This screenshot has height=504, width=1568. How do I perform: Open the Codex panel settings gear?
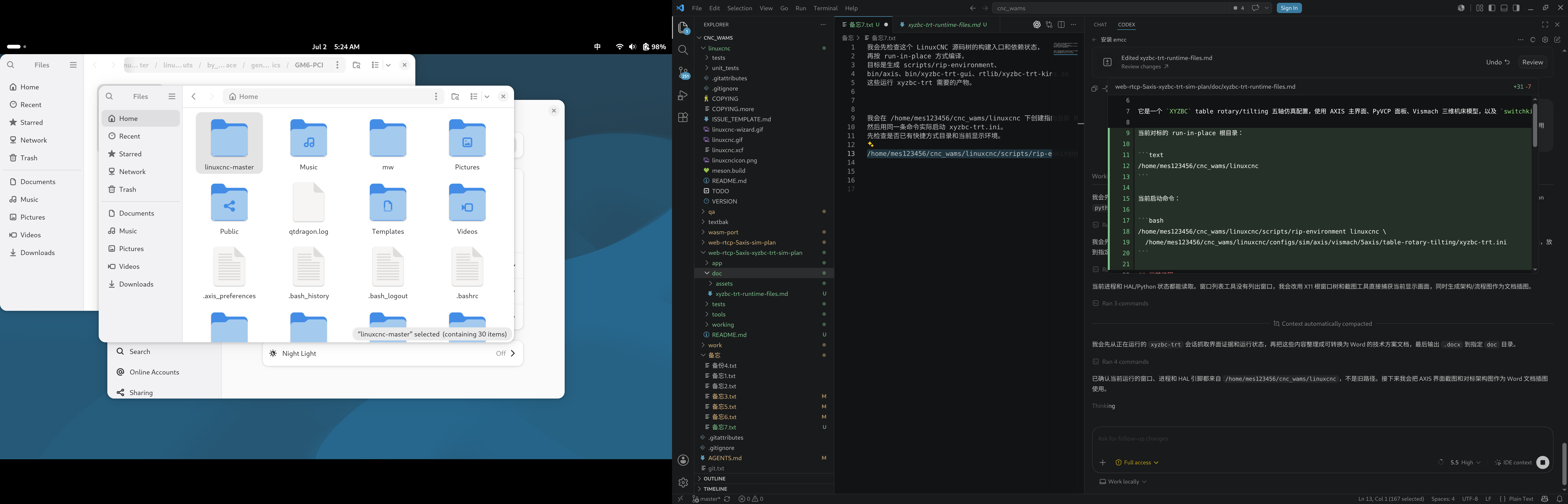coord(1545,40)
